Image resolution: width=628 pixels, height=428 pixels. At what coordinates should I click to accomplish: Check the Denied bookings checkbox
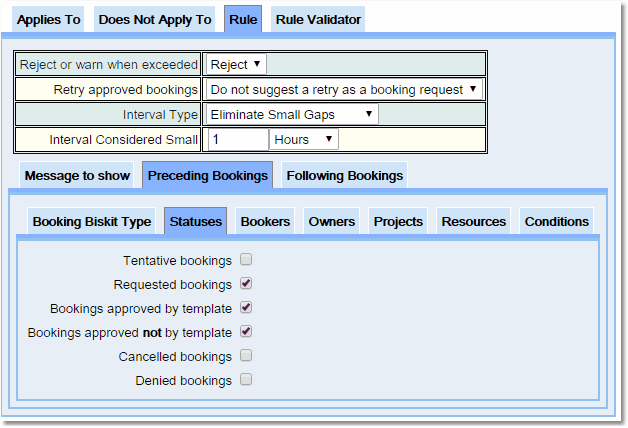246,380
